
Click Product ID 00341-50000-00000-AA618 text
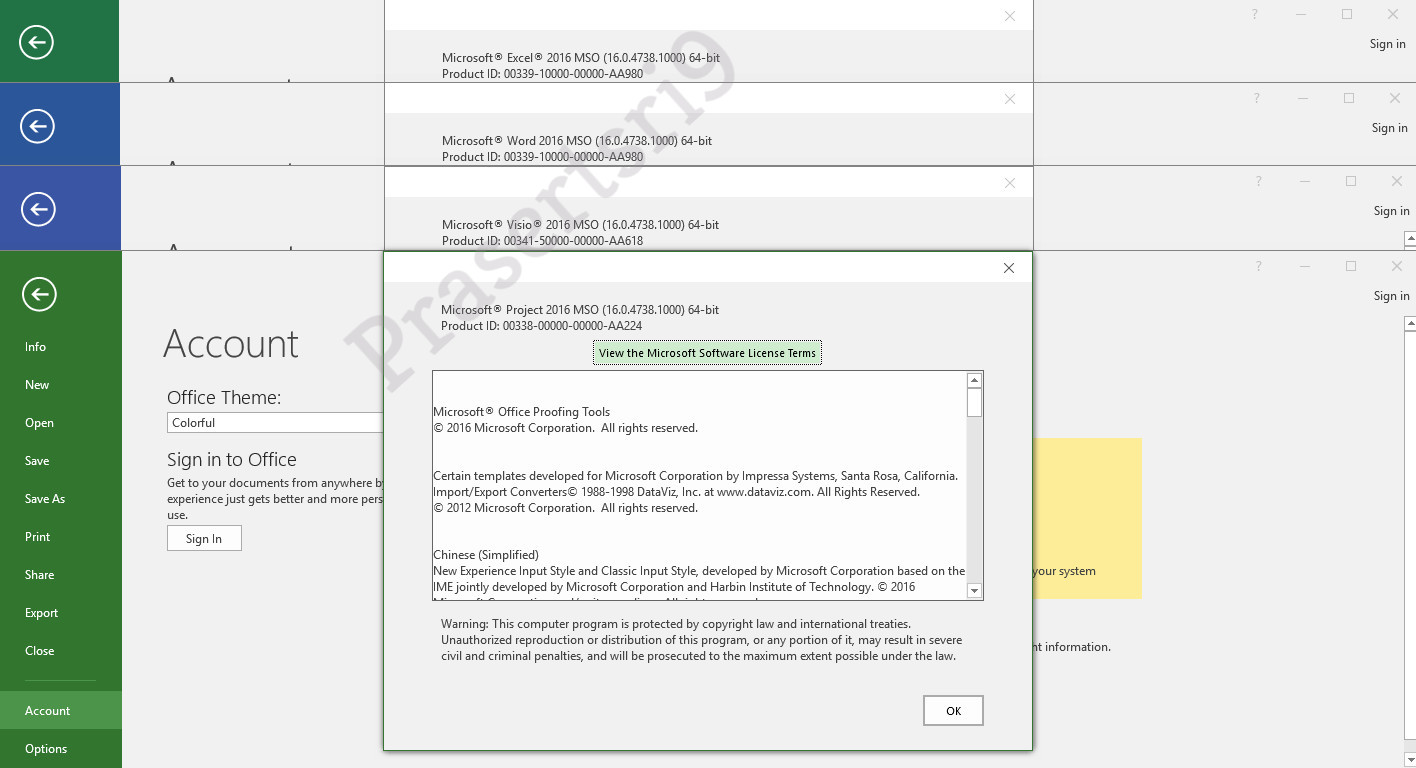click(542, 241)
